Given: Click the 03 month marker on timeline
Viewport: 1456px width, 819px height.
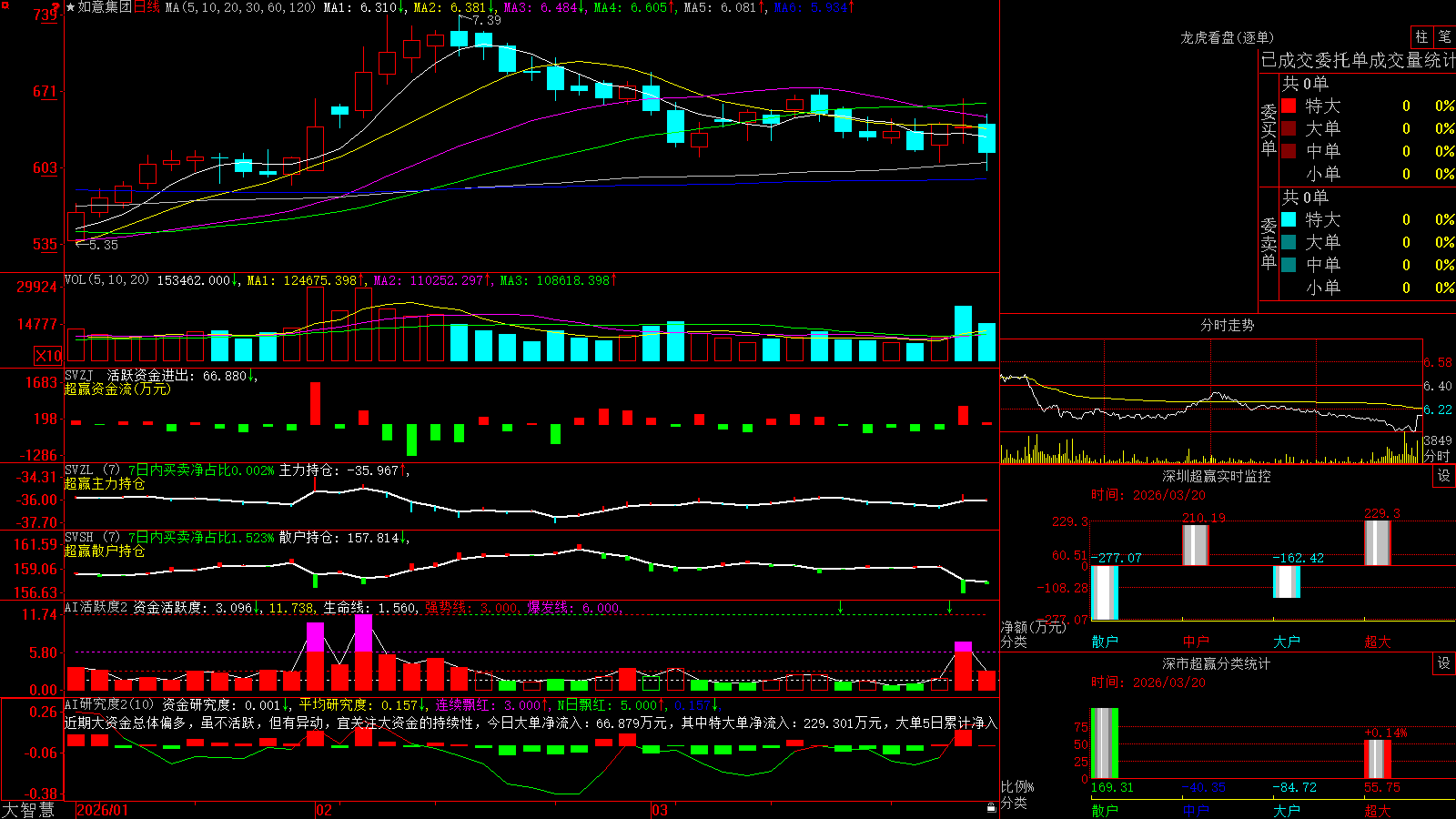Looking at the screenshot, I should pos(660,810).
